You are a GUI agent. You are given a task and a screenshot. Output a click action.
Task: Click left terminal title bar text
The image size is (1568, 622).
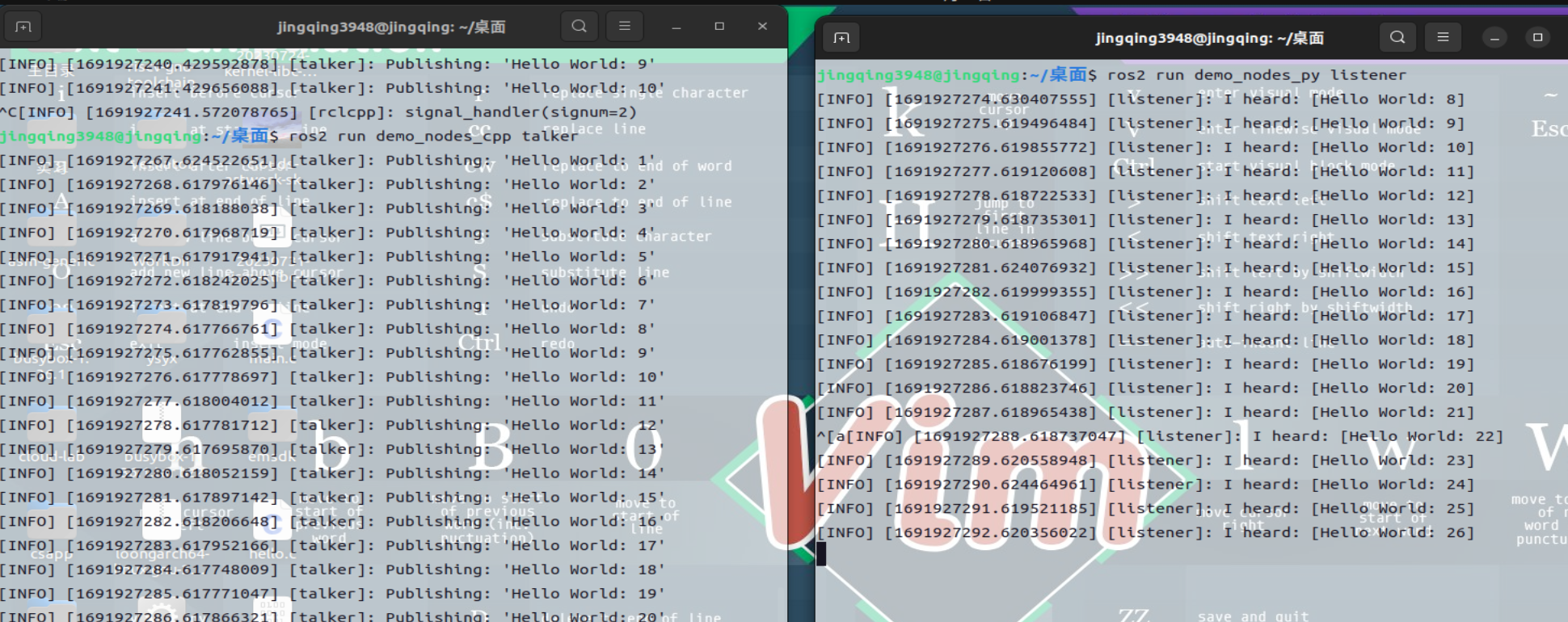tap(391, 27)
